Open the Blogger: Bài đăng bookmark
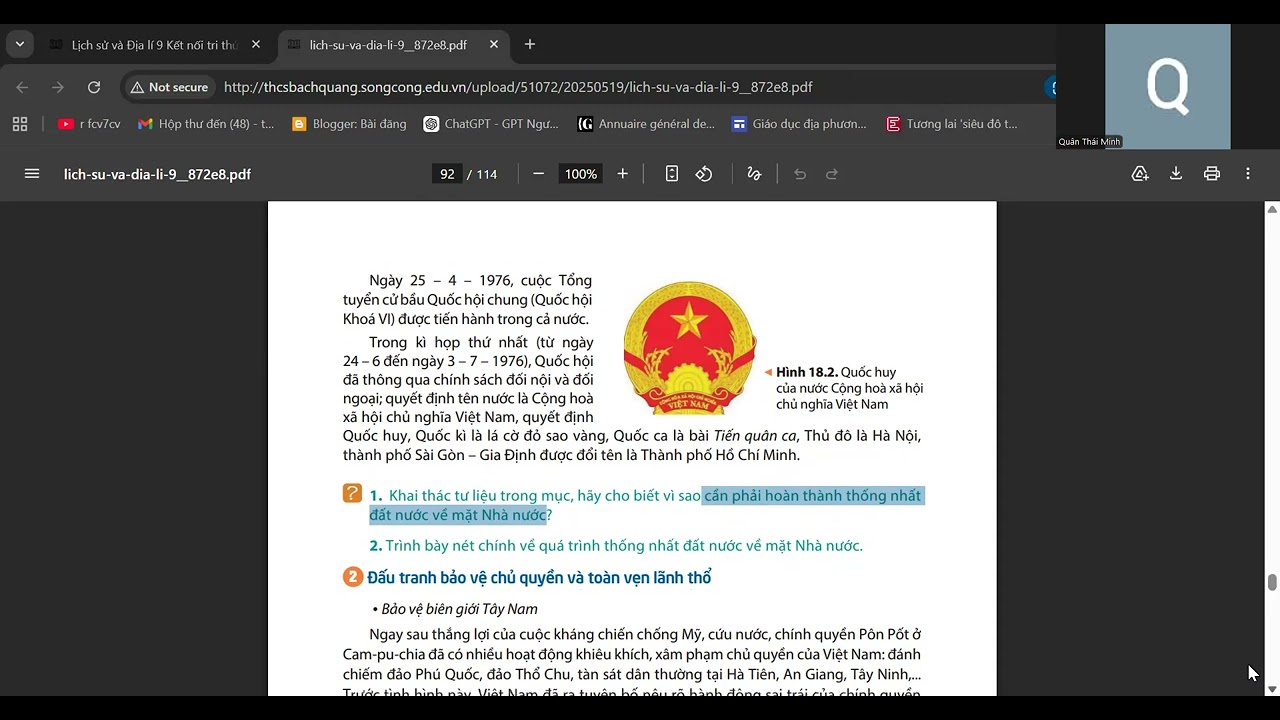This screenshot has width=1280, height=720. (349, 124)
